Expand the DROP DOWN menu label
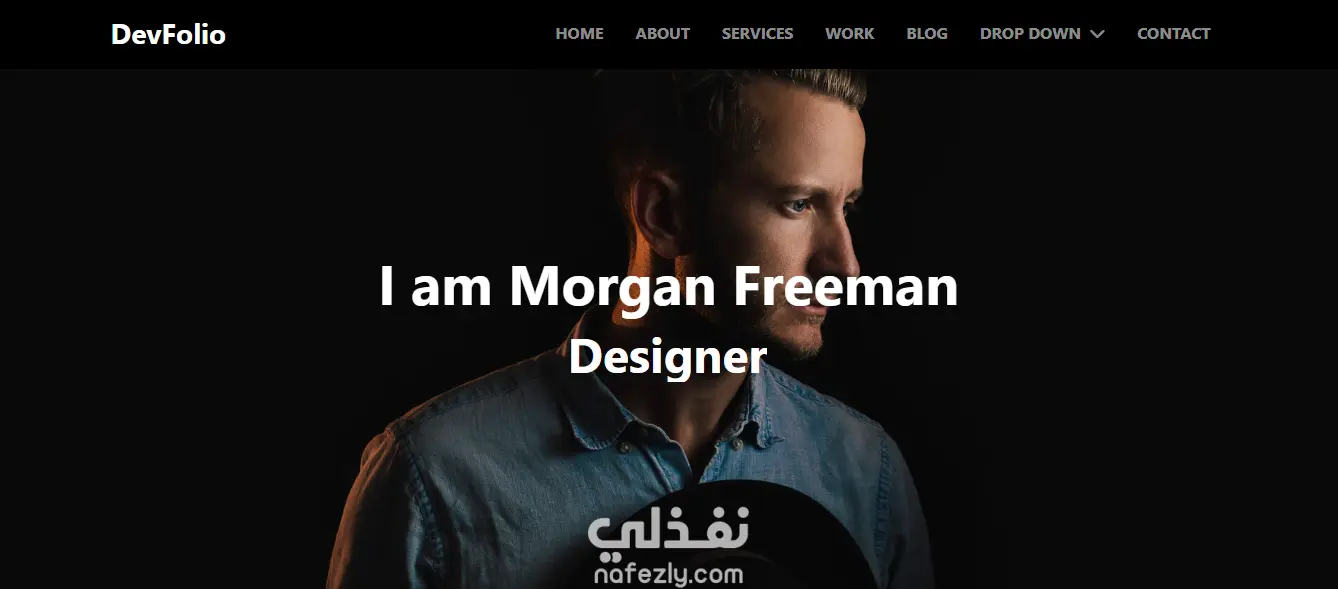The image size is (1338, 589). pos(1030,33)
